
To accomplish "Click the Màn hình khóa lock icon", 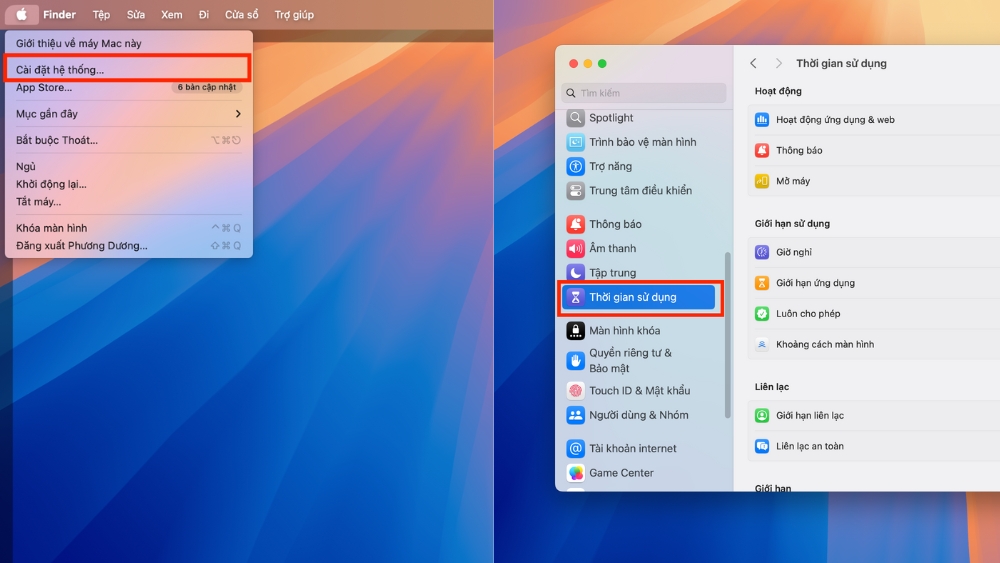I will pyautogui.click(x=575, y=330).
